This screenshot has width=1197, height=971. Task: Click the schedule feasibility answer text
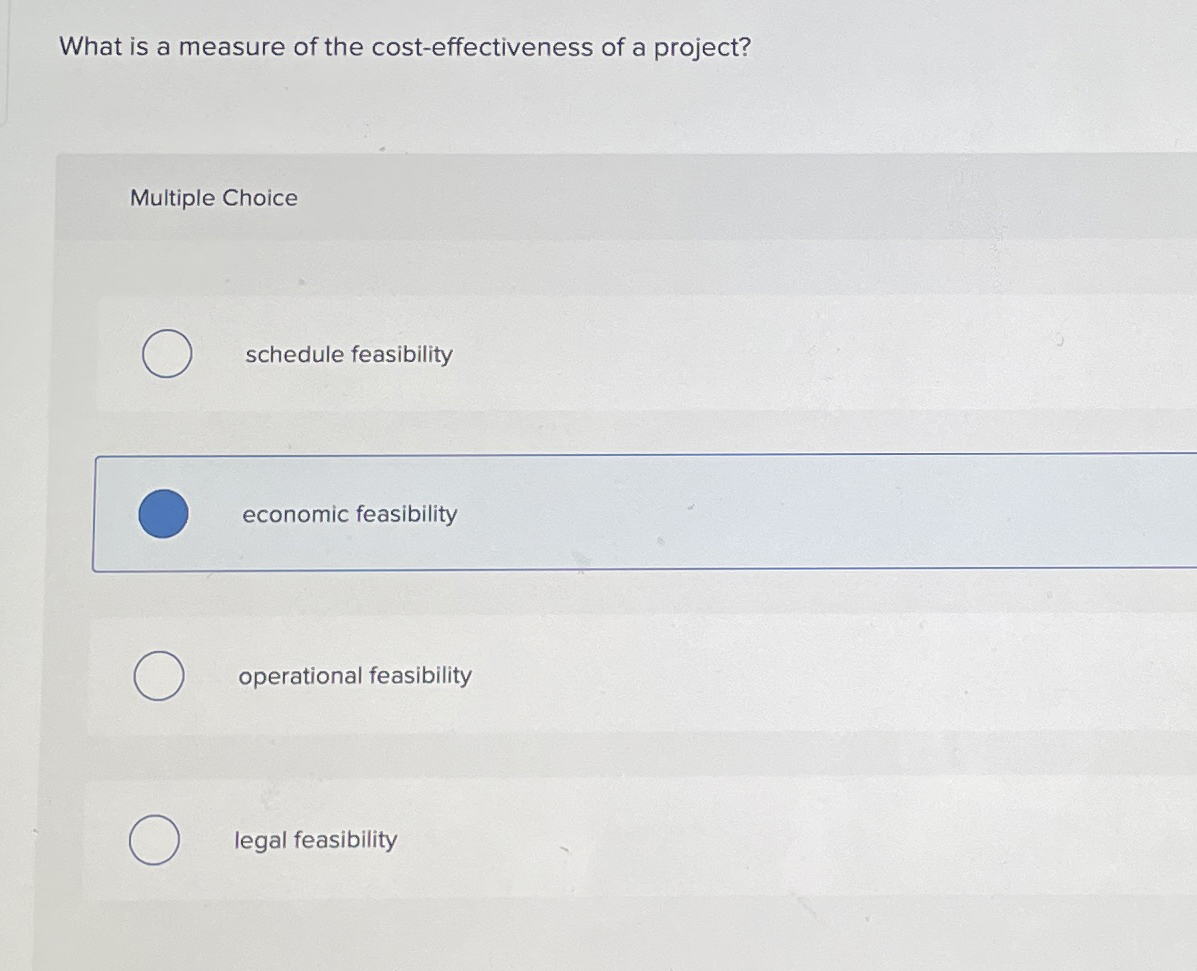348,354
